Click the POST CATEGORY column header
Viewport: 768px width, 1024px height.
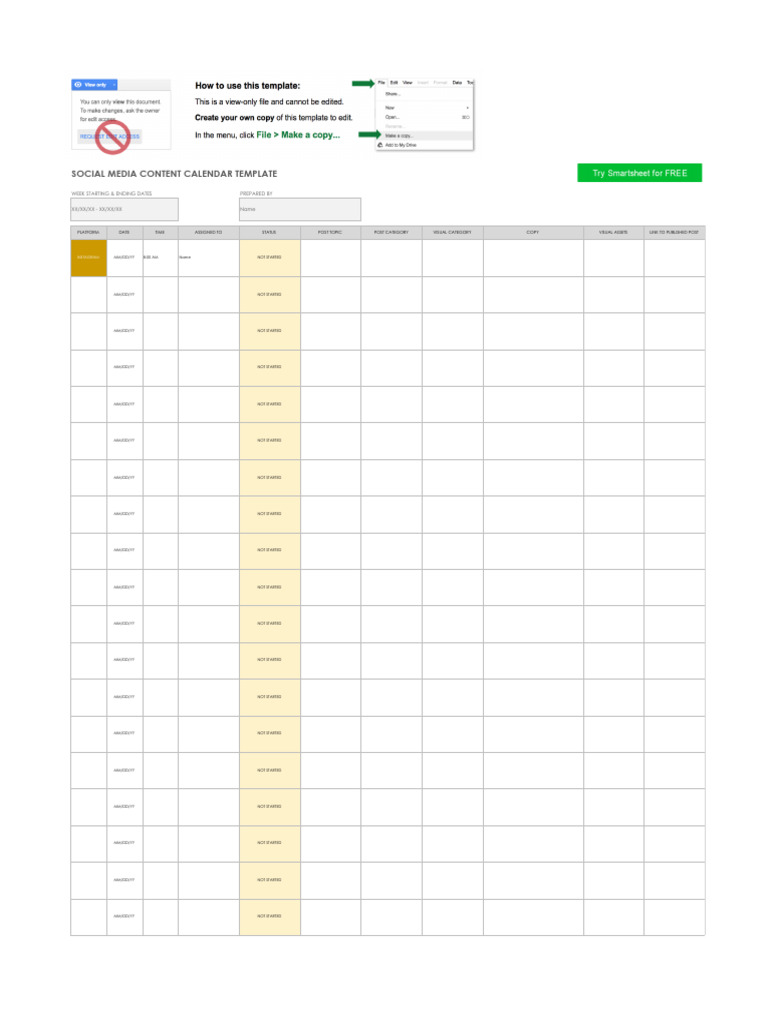click(x=391, y=232)
